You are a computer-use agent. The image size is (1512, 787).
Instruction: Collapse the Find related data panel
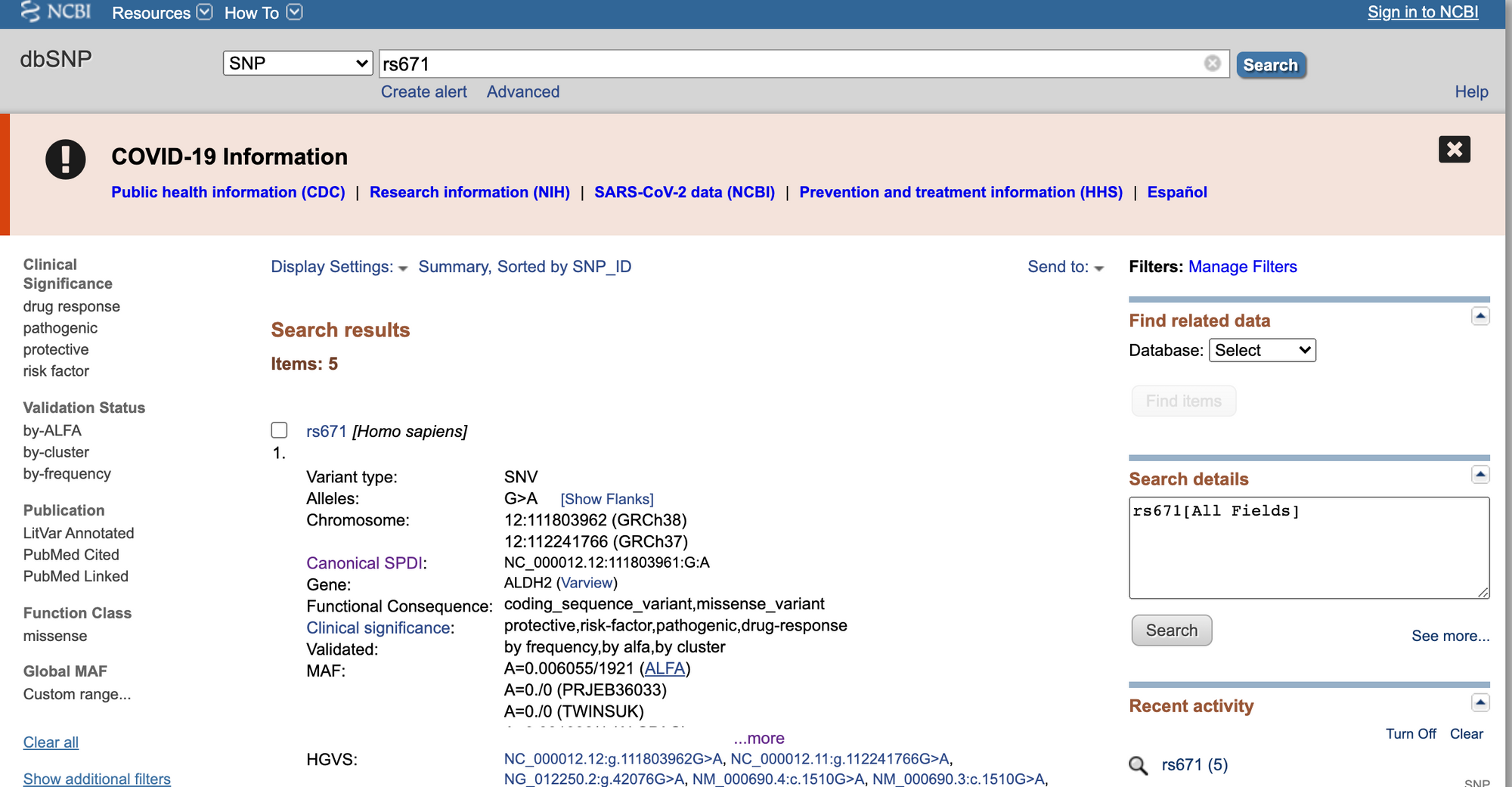[x=1480, y=316]
